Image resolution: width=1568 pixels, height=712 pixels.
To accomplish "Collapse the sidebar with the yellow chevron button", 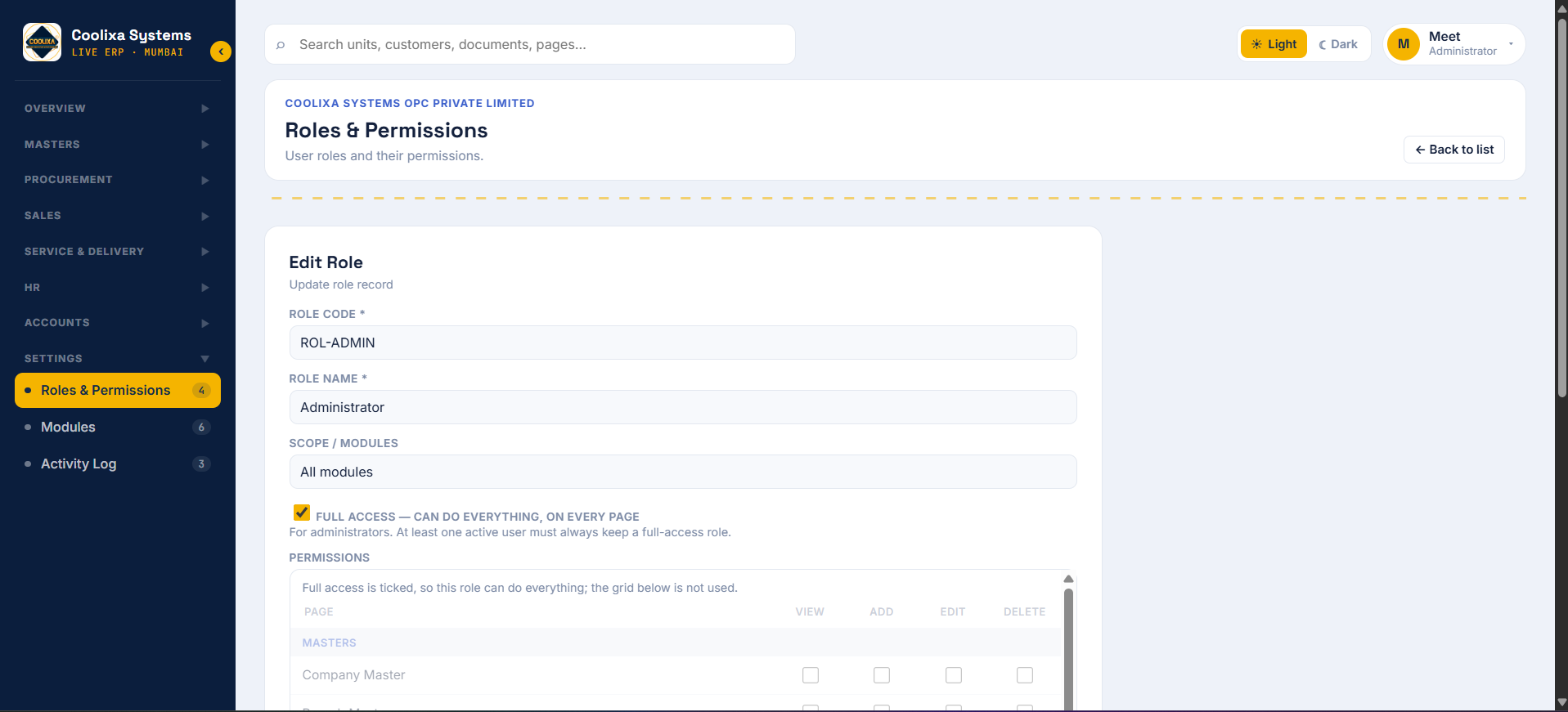I will click(x=221, y=51).
